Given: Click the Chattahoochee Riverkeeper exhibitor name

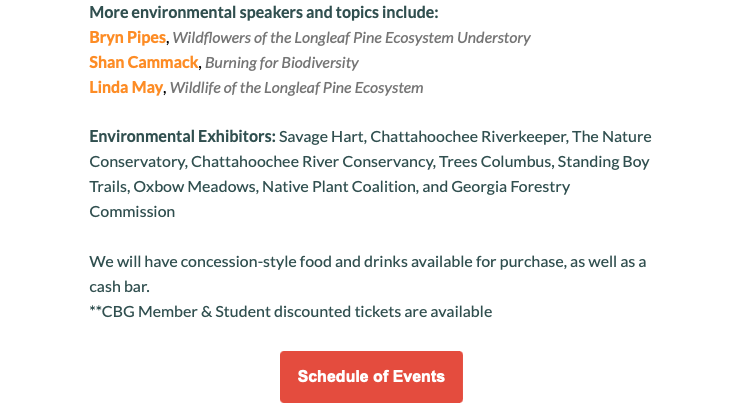Looking at the screenshot, I should point(468,137).
